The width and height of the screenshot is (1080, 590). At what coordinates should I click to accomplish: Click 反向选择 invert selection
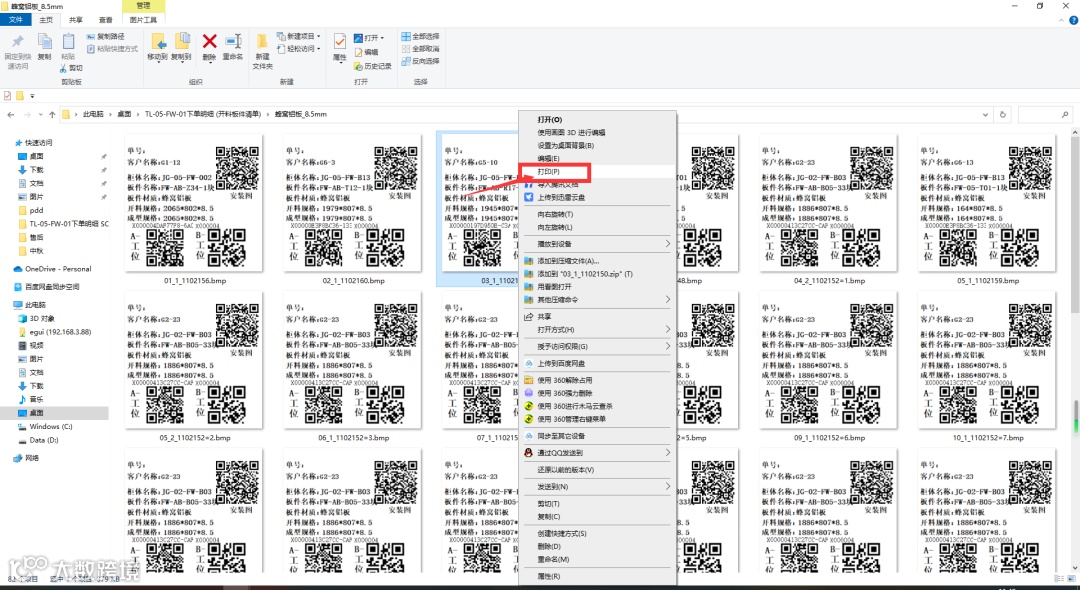click(x=420, y=61)
